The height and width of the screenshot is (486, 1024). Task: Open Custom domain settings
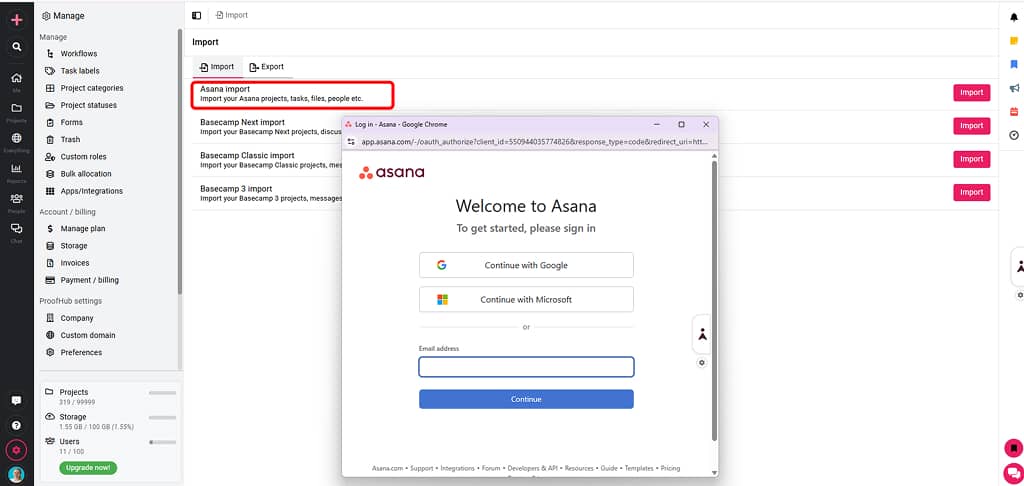88,335
